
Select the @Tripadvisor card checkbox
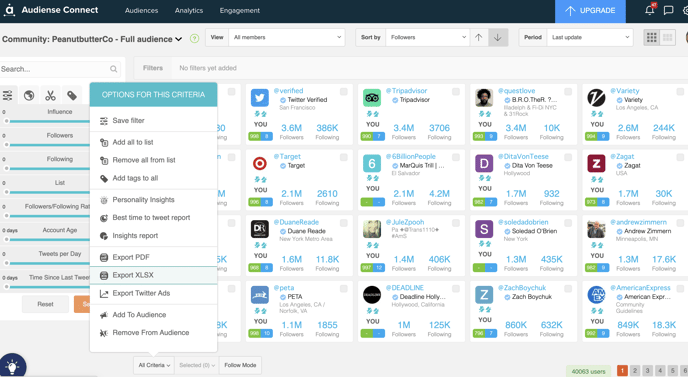click(456, 92)
